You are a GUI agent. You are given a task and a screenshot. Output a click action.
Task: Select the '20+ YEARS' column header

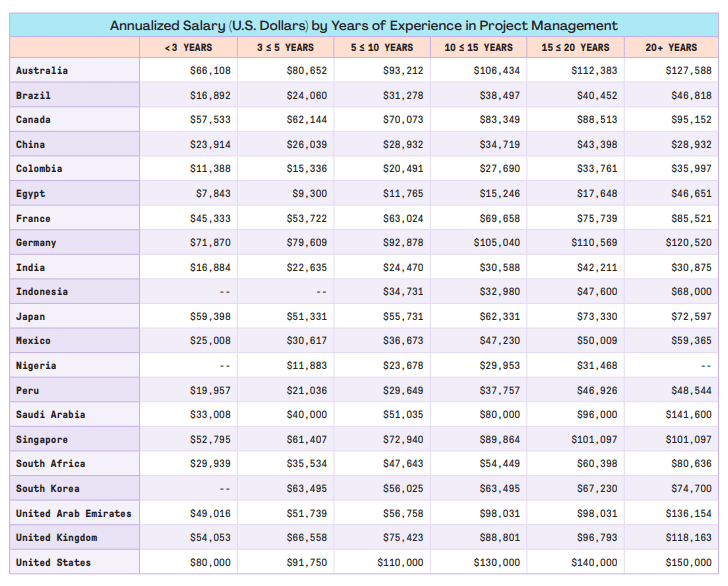point(671,47)
